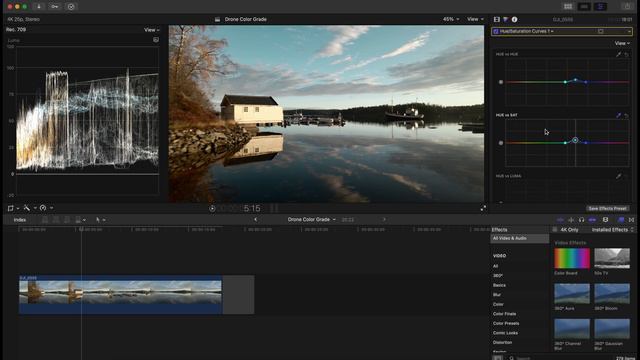Select the drone clip in the timeline
This screenshot has width=640, height=360.
point(120,295)
